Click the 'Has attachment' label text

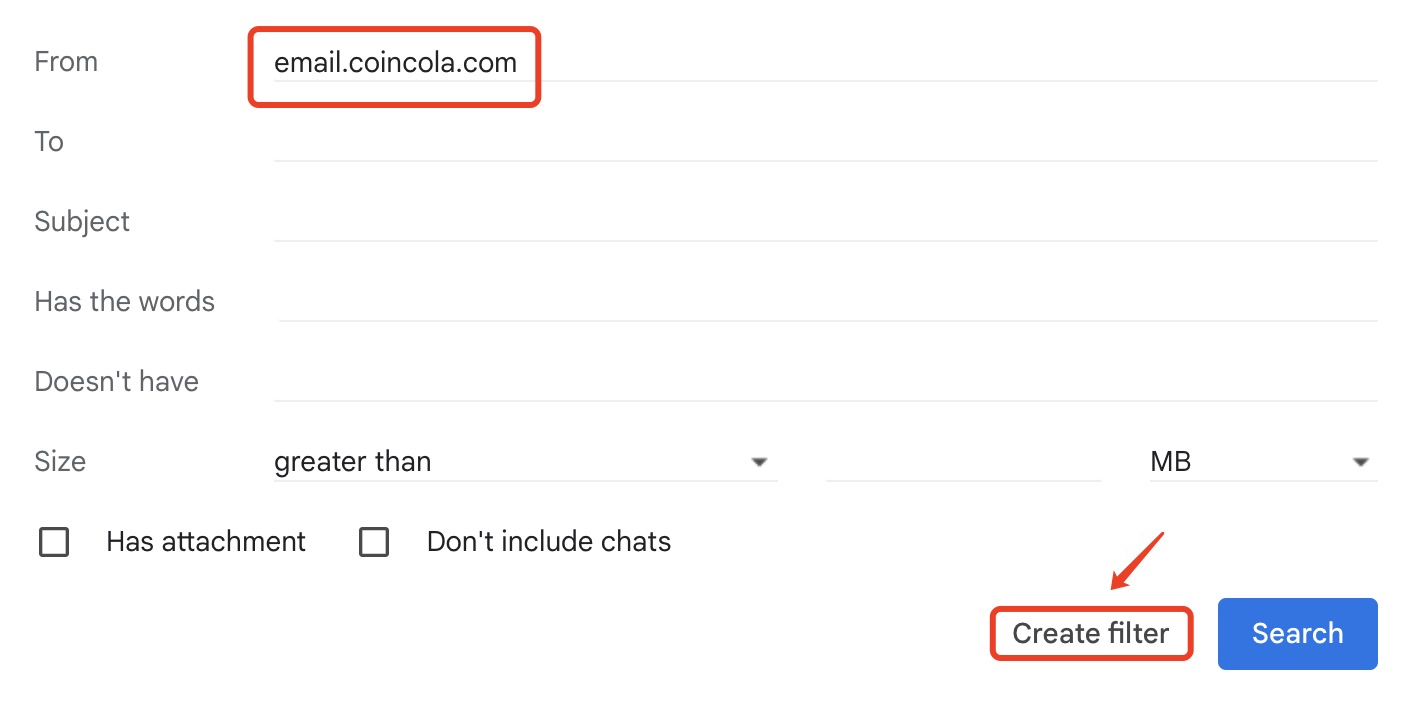tap(206, 542)
